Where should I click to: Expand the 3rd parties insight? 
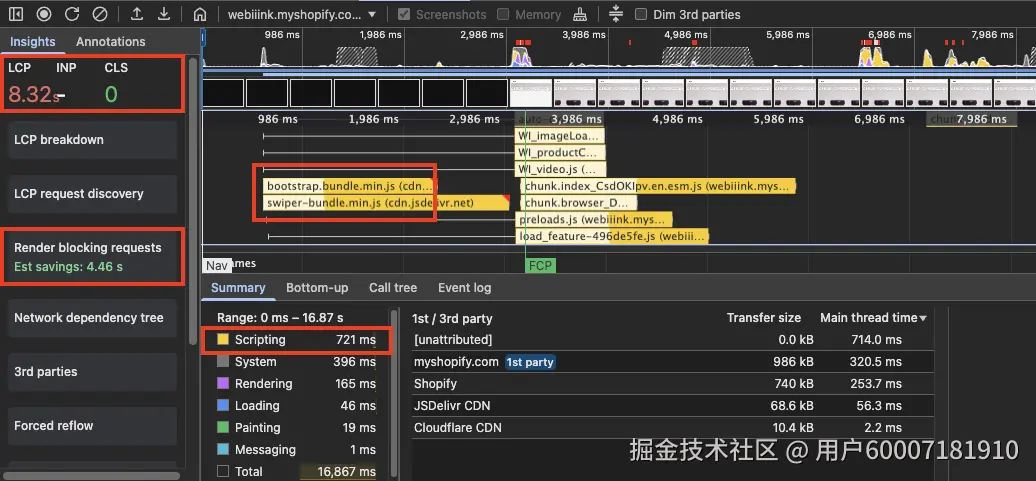(92, 371)
